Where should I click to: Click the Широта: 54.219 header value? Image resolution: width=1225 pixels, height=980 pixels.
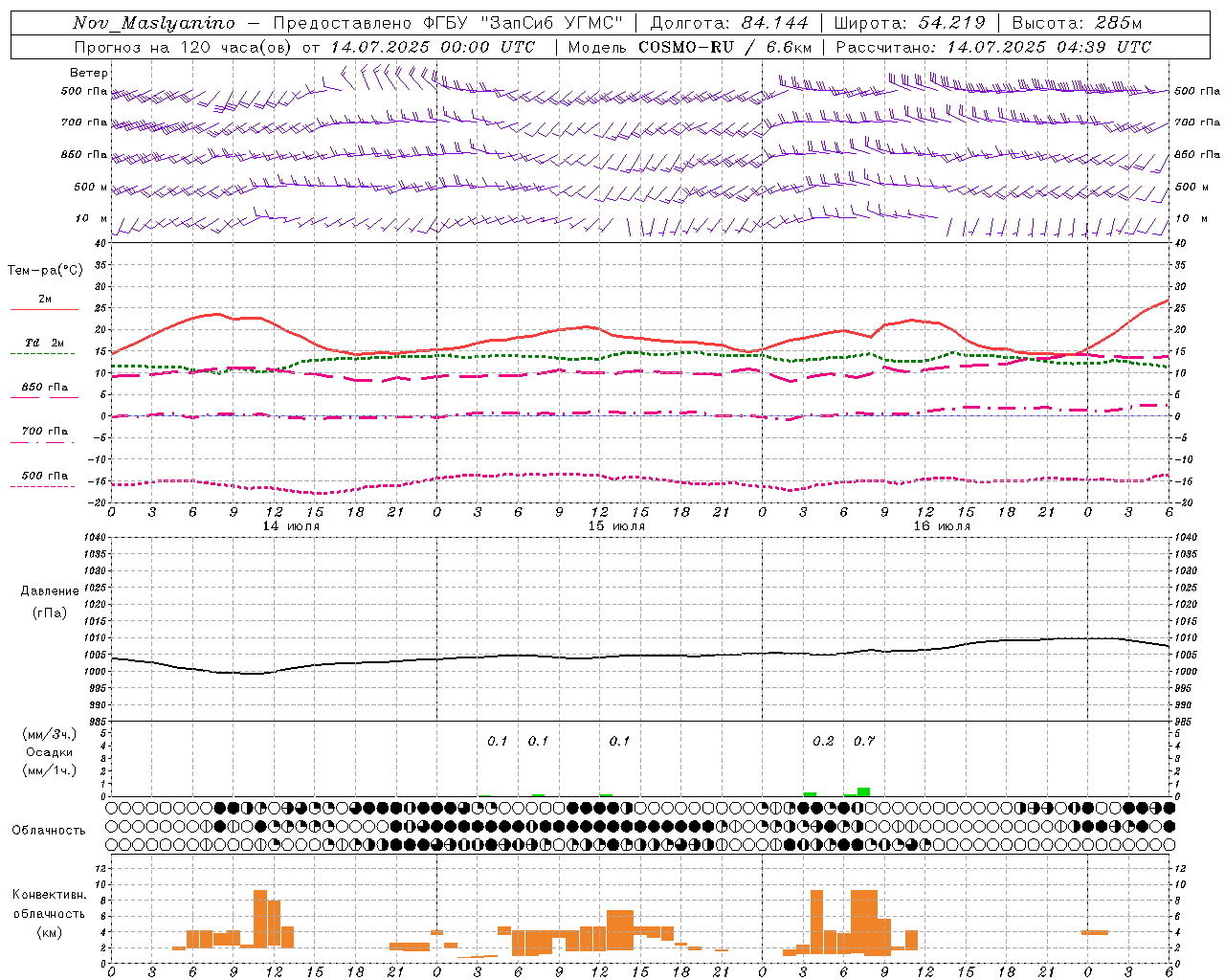click(910, 23)
